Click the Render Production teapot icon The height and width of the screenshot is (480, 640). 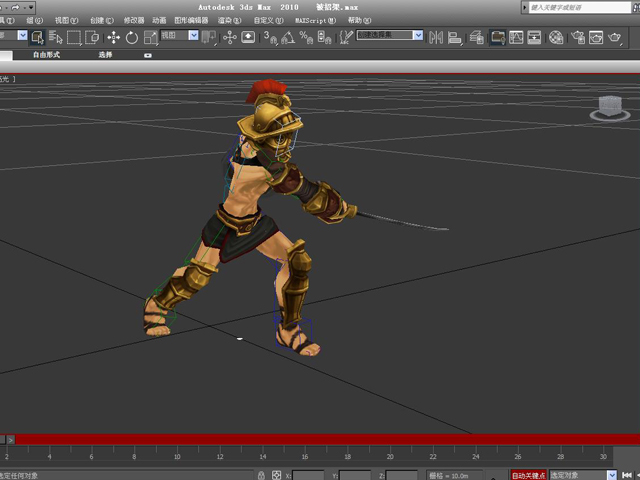[615, 38]
